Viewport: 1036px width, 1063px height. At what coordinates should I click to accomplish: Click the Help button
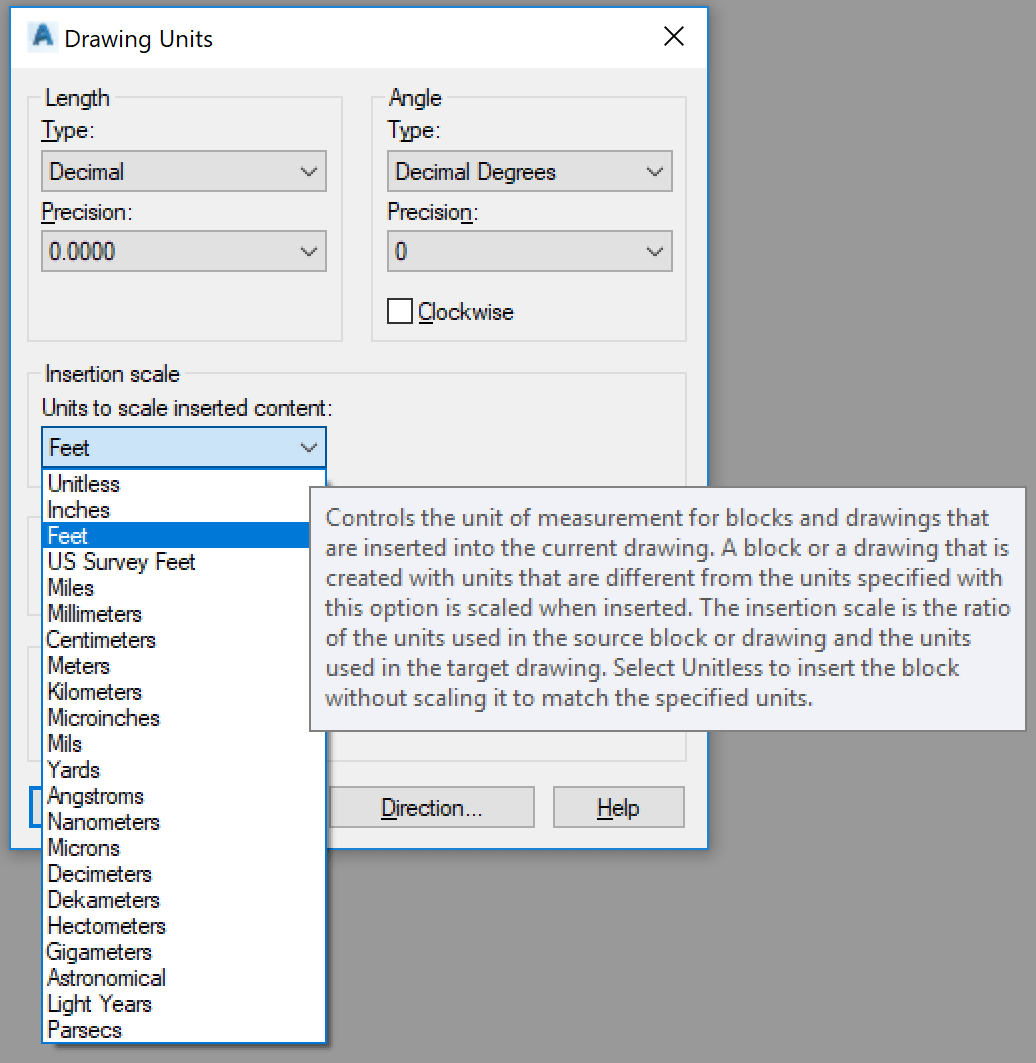pyautogui.click(x=618, y=807)
